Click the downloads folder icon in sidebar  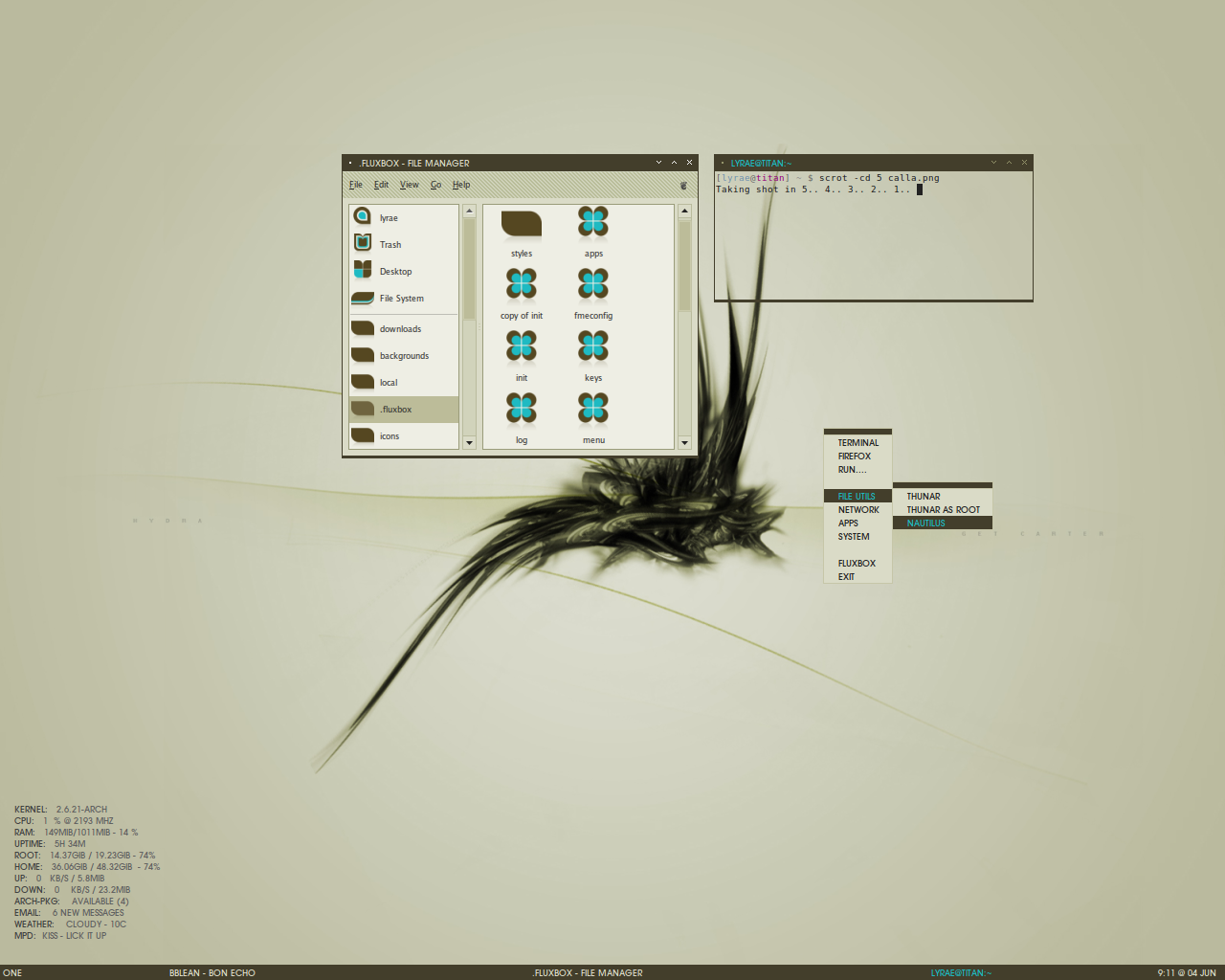(363, 328)
